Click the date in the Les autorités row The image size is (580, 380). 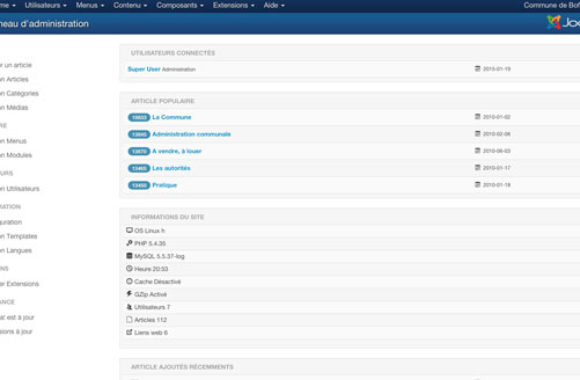[x=497, y=168]
